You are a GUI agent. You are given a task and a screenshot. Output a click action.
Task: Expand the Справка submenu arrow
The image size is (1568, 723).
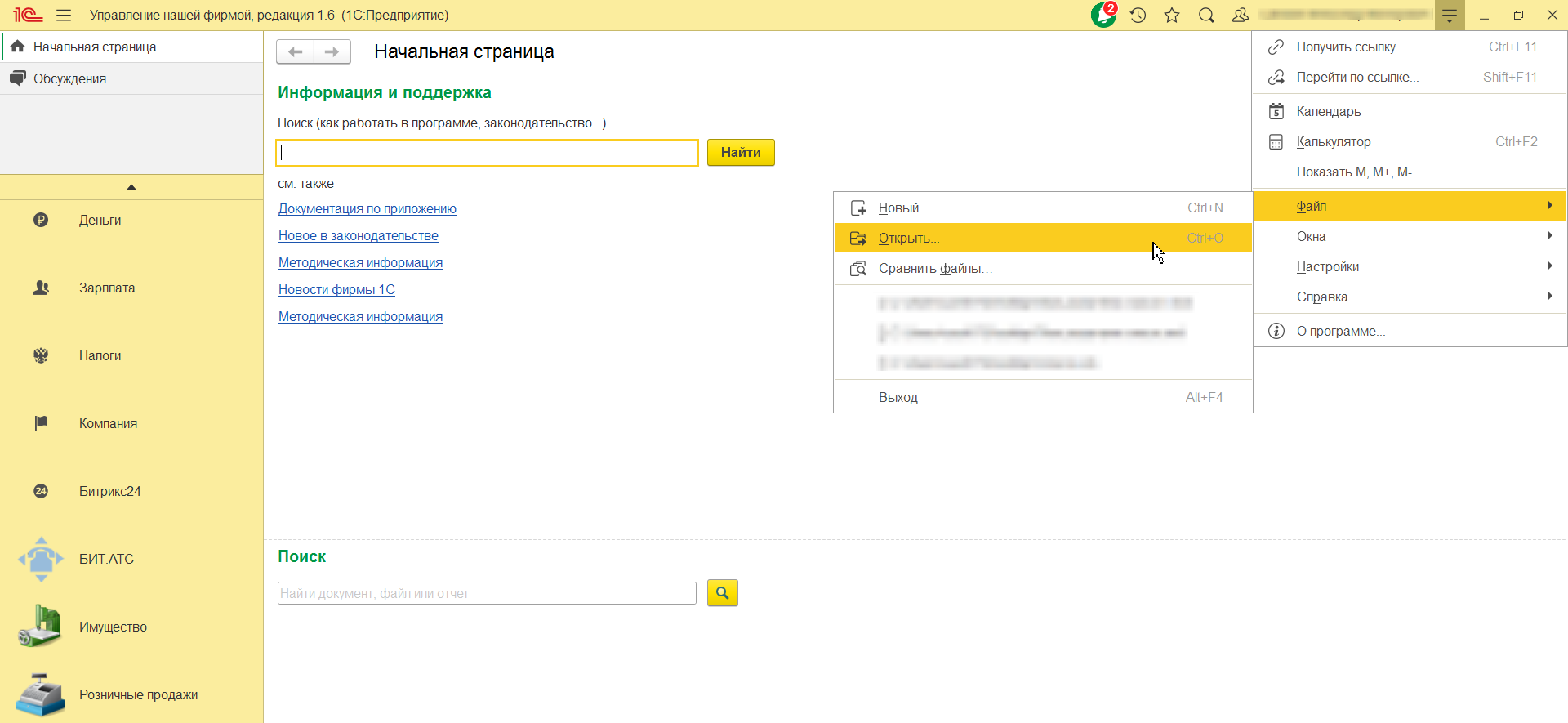point(1549,296)
